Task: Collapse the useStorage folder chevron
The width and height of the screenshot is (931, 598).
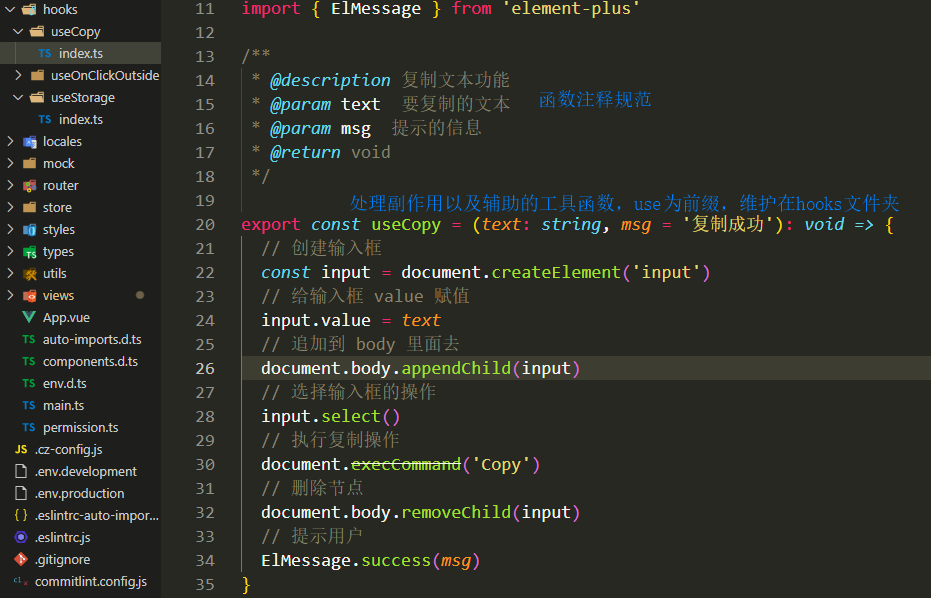Action: pos(18,97)
